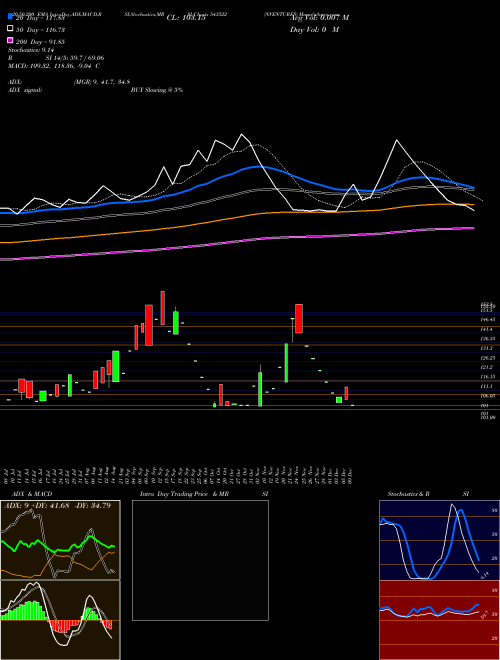This screenshot has width=500, height=660.
Task: Click the 'ADX & MACD' panel title
Action: coord(32,494)
